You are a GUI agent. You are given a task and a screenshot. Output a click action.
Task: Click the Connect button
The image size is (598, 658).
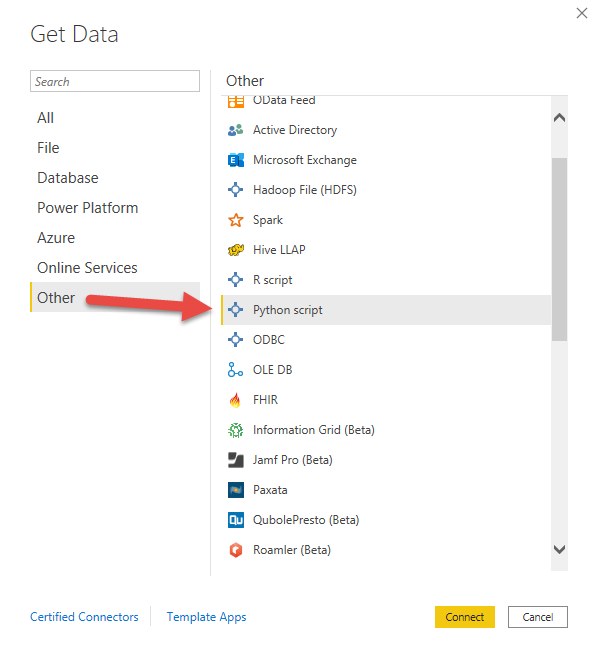pos(465,617)
